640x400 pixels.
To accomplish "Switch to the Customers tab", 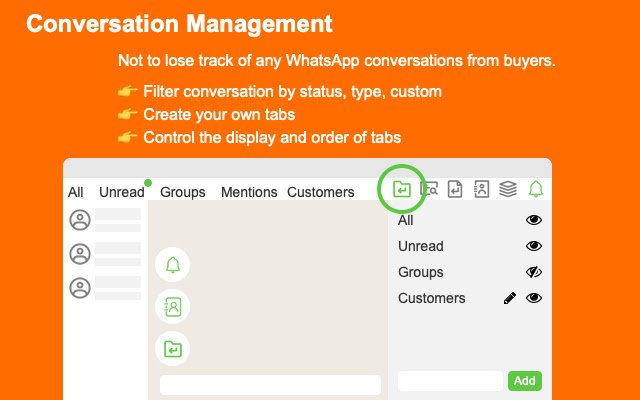I will pyautogui.click(x=320, y=192).
